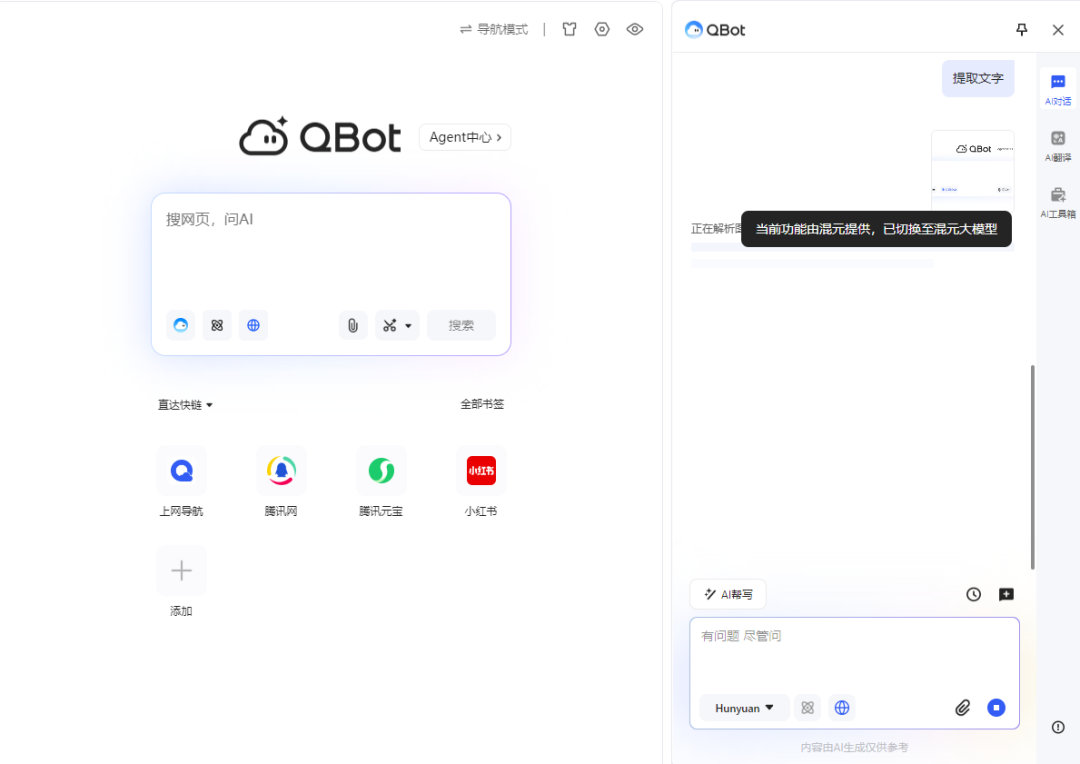Image resolution: width=1080 pixels, height=764 pixels.
Task: Attach file with chat paperclip icon
Action: click(x=962, y=708)
